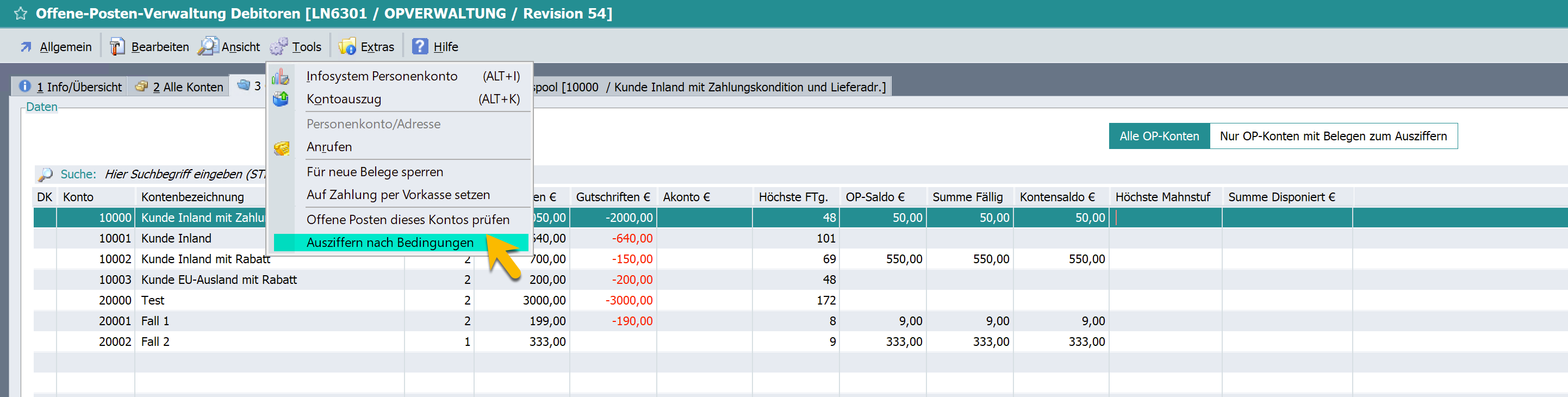Image resolution: width=1568 pixels, height=397 pixels.
Task: Click the Bearbeiten clipboard icon
Action: (x=117, y=47)
